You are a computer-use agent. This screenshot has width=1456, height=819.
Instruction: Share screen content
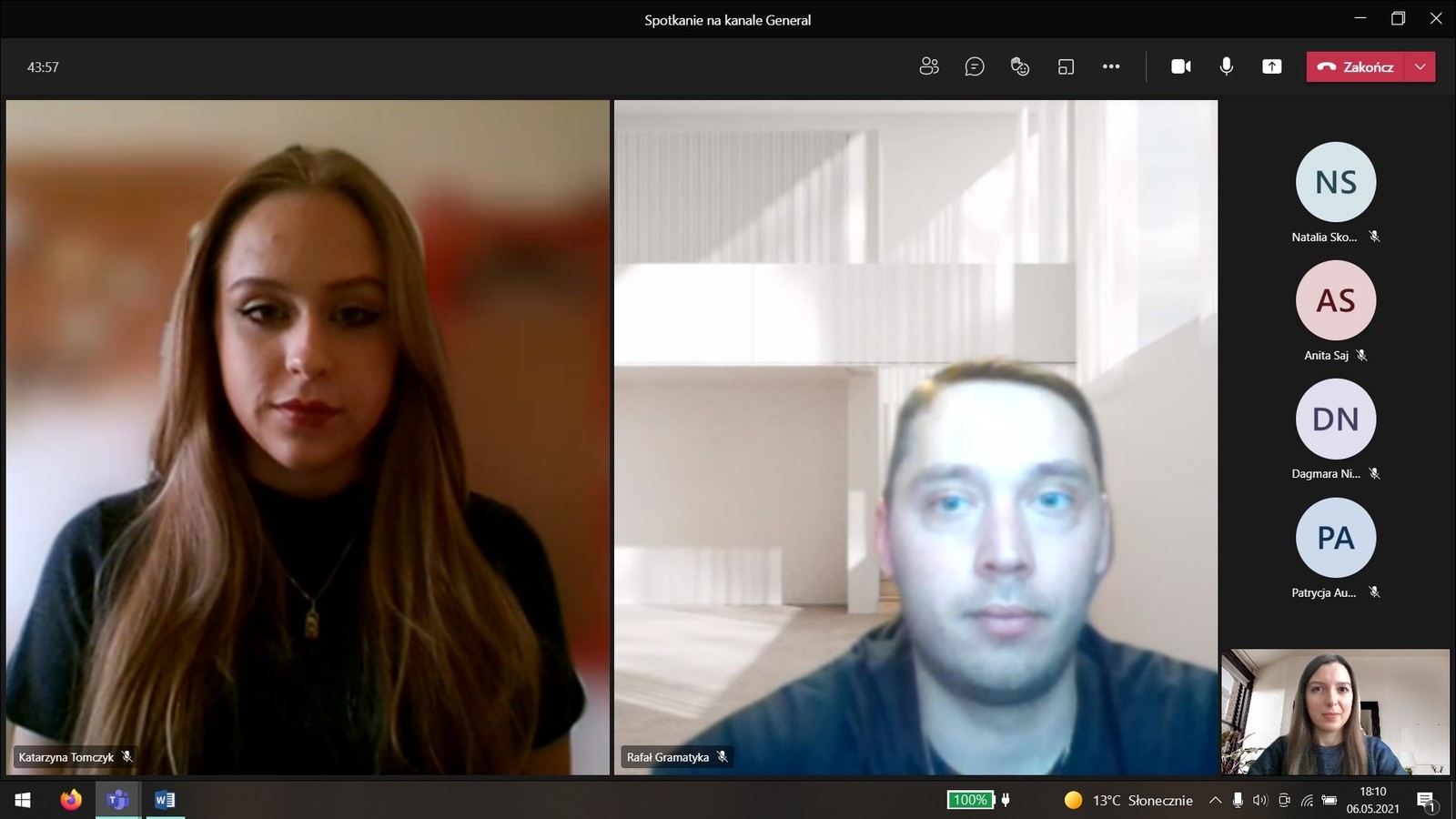point(1272,66)
